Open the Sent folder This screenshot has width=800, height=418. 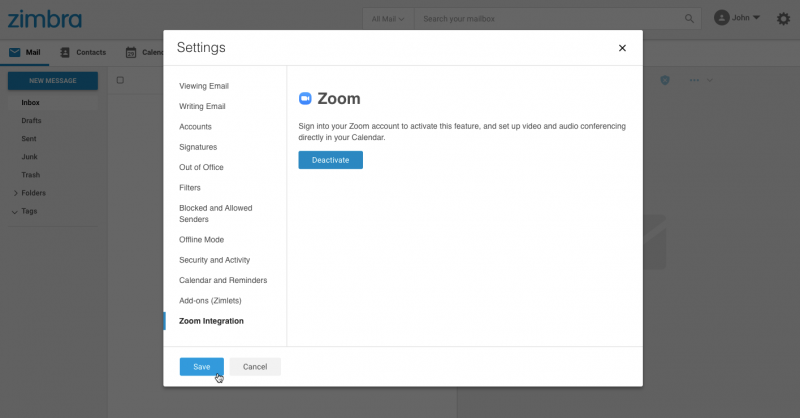(x=29, y=139)
